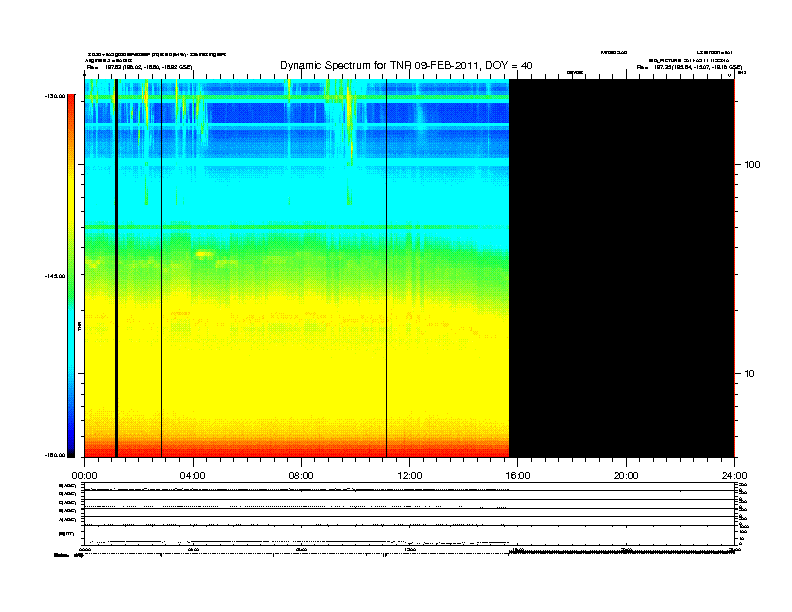
Task: Click the '100' frequency axis label
Action: click(752, 165)
